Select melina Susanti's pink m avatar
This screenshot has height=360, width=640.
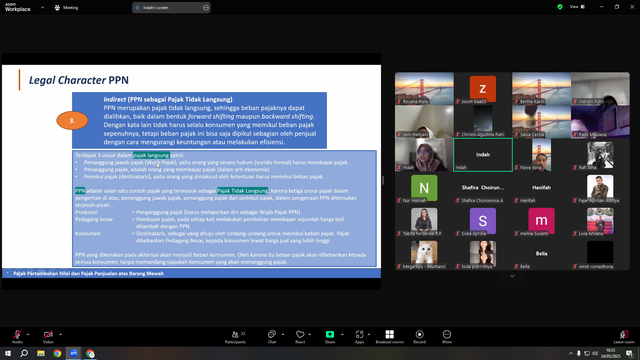tap(541, 221)
